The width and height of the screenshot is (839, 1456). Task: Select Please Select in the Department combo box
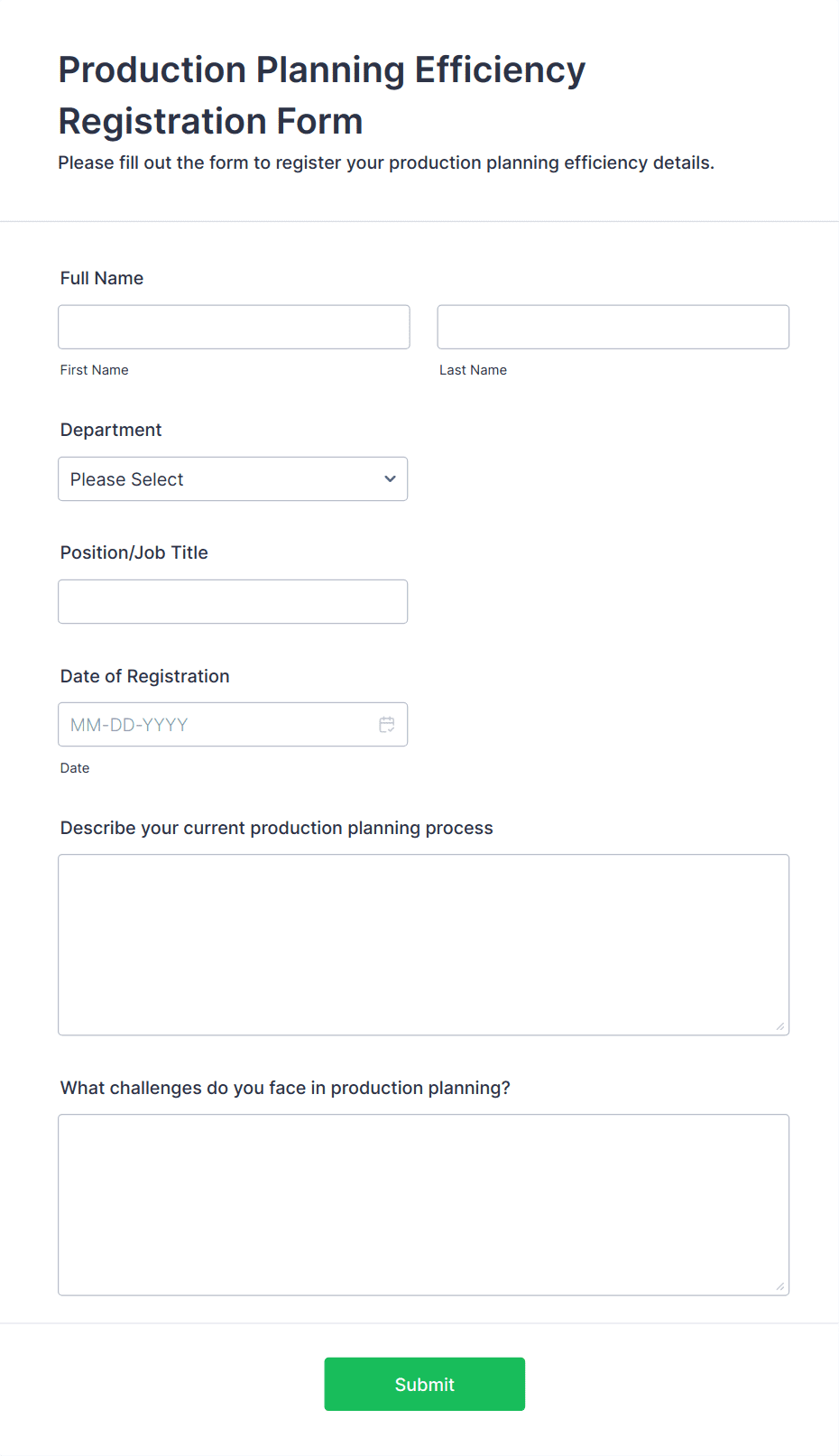click(233, 479)
